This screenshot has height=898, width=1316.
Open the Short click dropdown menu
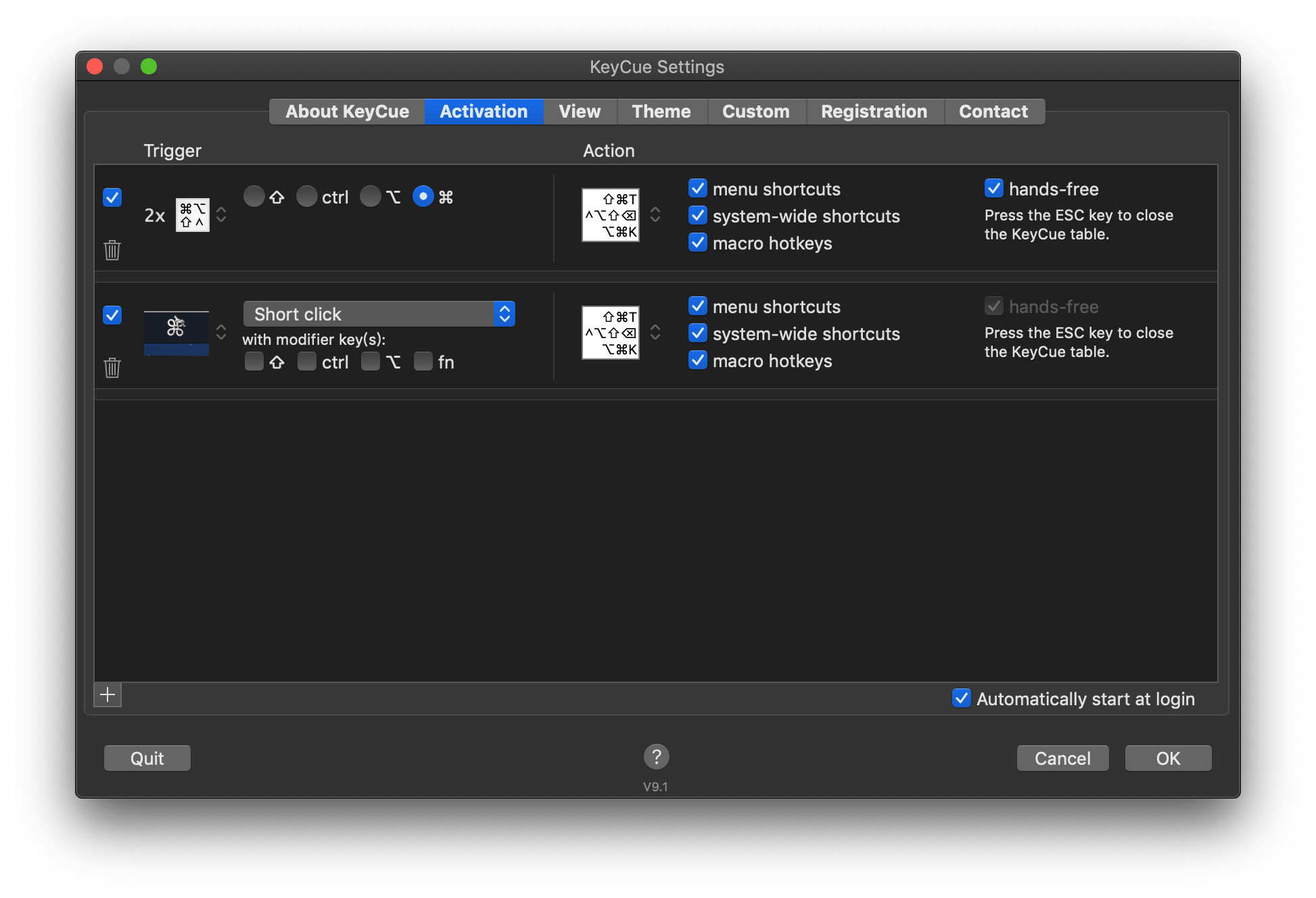point(379,314)
